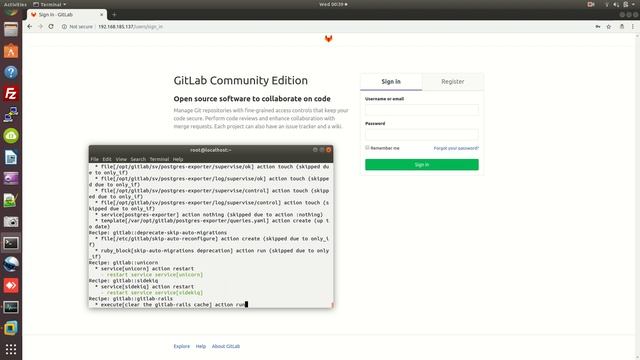This screenshot has height=360, width=640.
Task: Focus the Password field
Action: [x=422, y=134]
